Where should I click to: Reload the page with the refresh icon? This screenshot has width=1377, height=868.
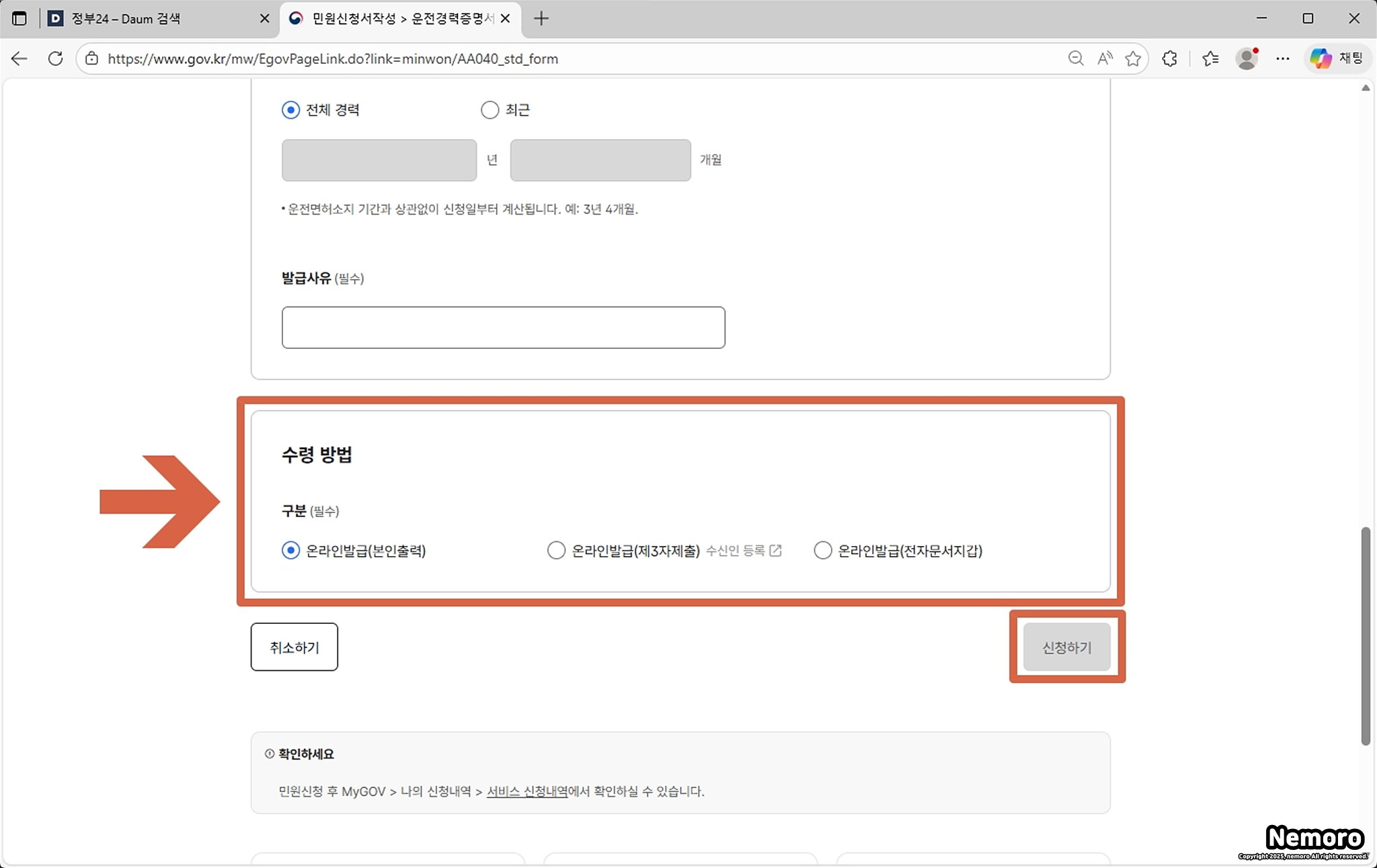[56, 58]
